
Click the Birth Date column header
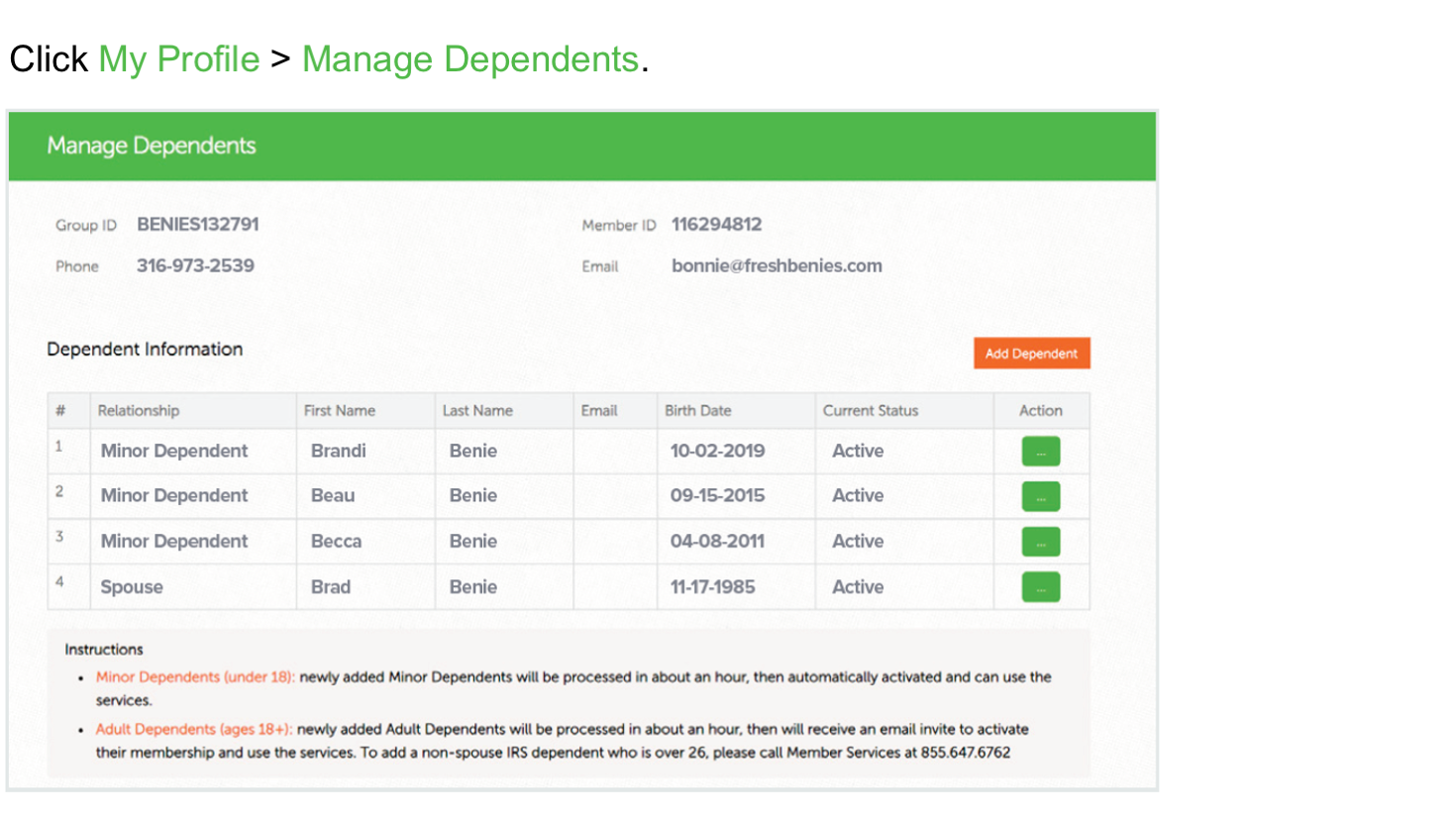click(697, 411)
